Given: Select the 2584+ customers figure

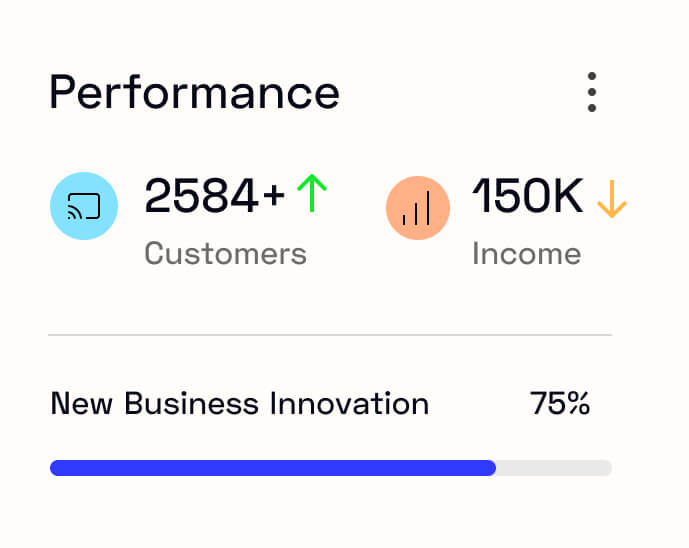Looking at the screenshot, I should pos(214,195).
